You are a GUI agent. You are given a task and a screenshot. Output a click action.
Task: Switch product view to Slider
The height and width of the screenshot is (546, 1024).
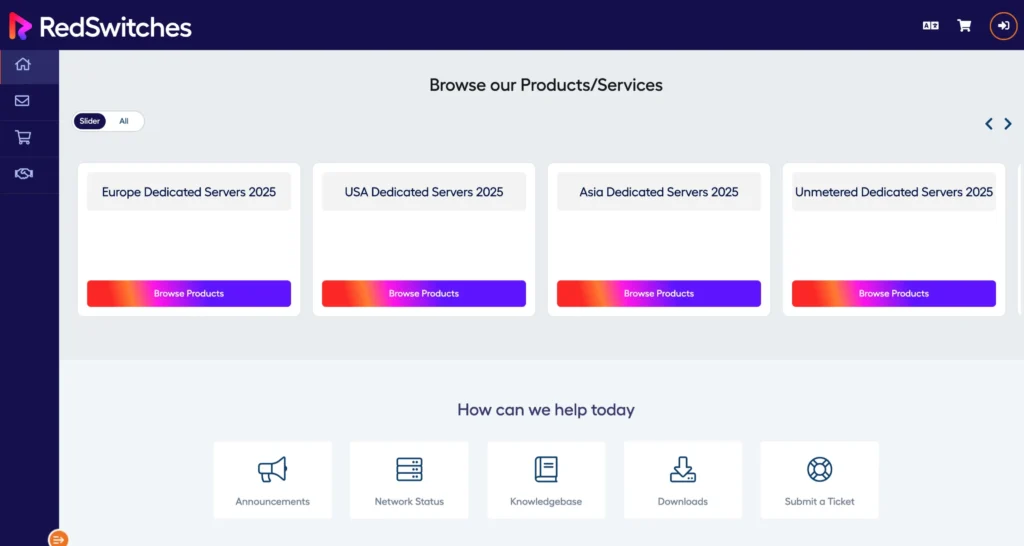click(x=90, y=121)
